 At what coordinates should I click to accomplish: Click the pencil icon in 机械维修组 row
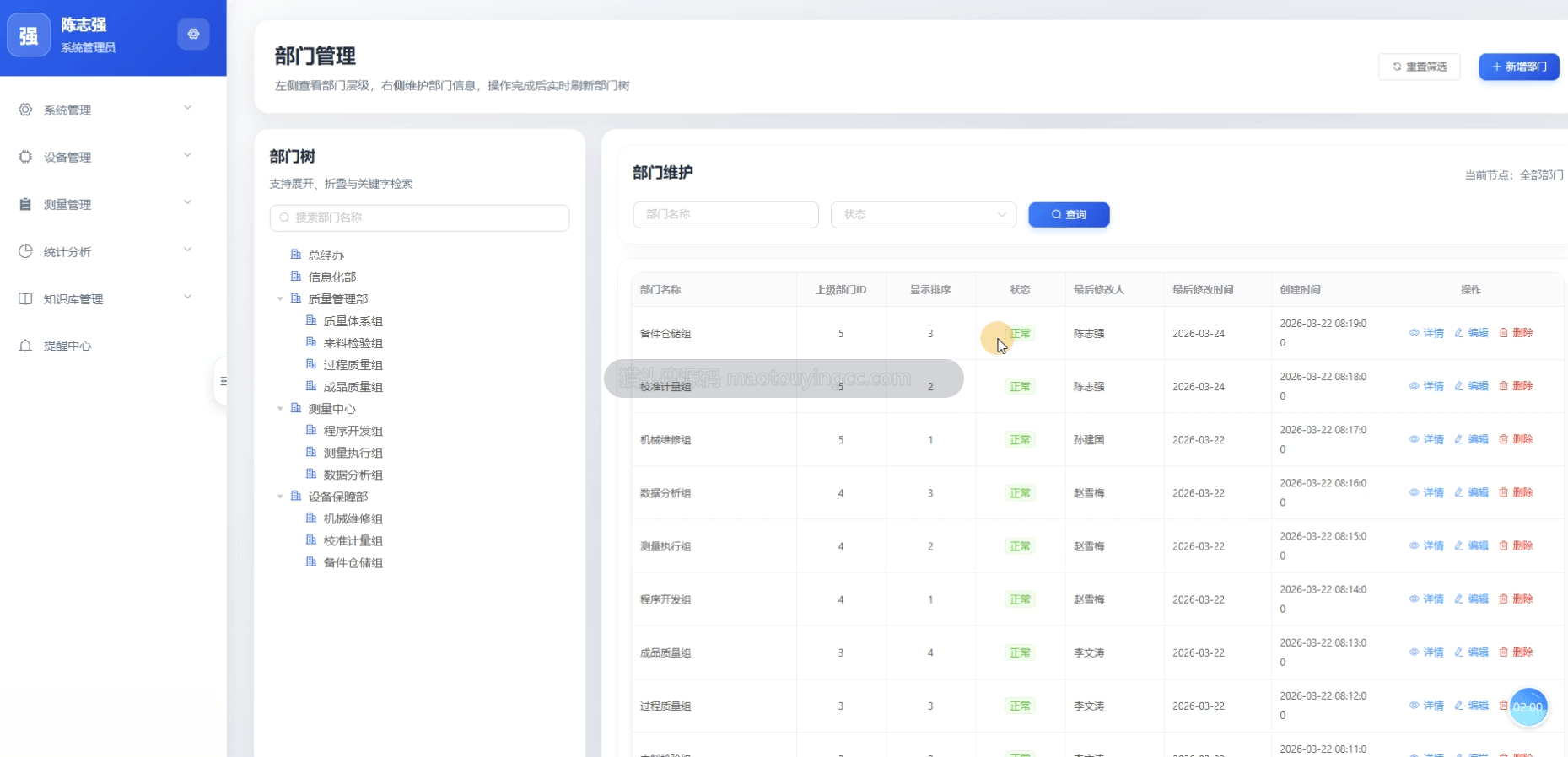1458,439
